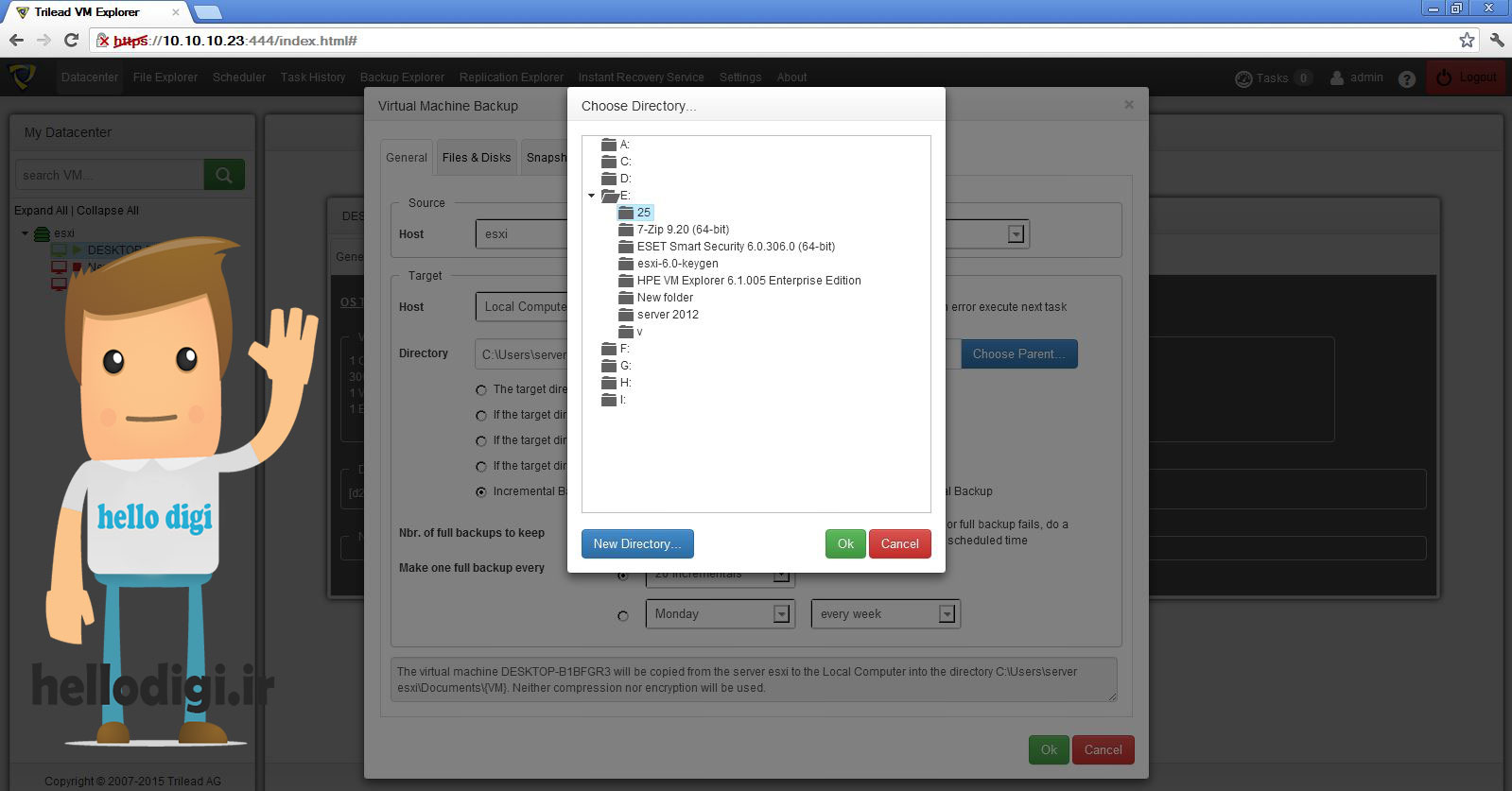Open the Datacenter menu

(x=90, y=77)
